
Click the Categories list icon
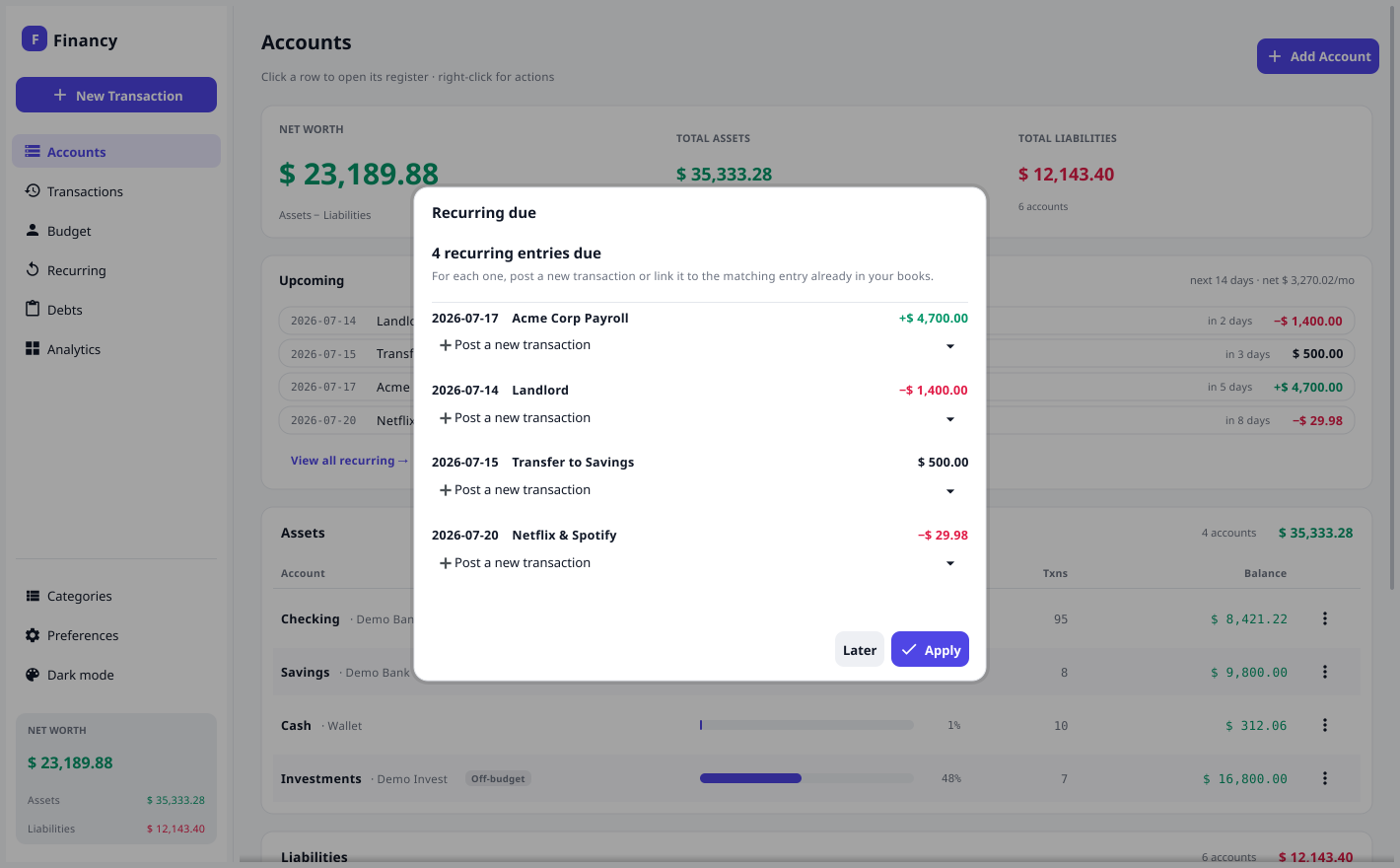click(33, 596)
